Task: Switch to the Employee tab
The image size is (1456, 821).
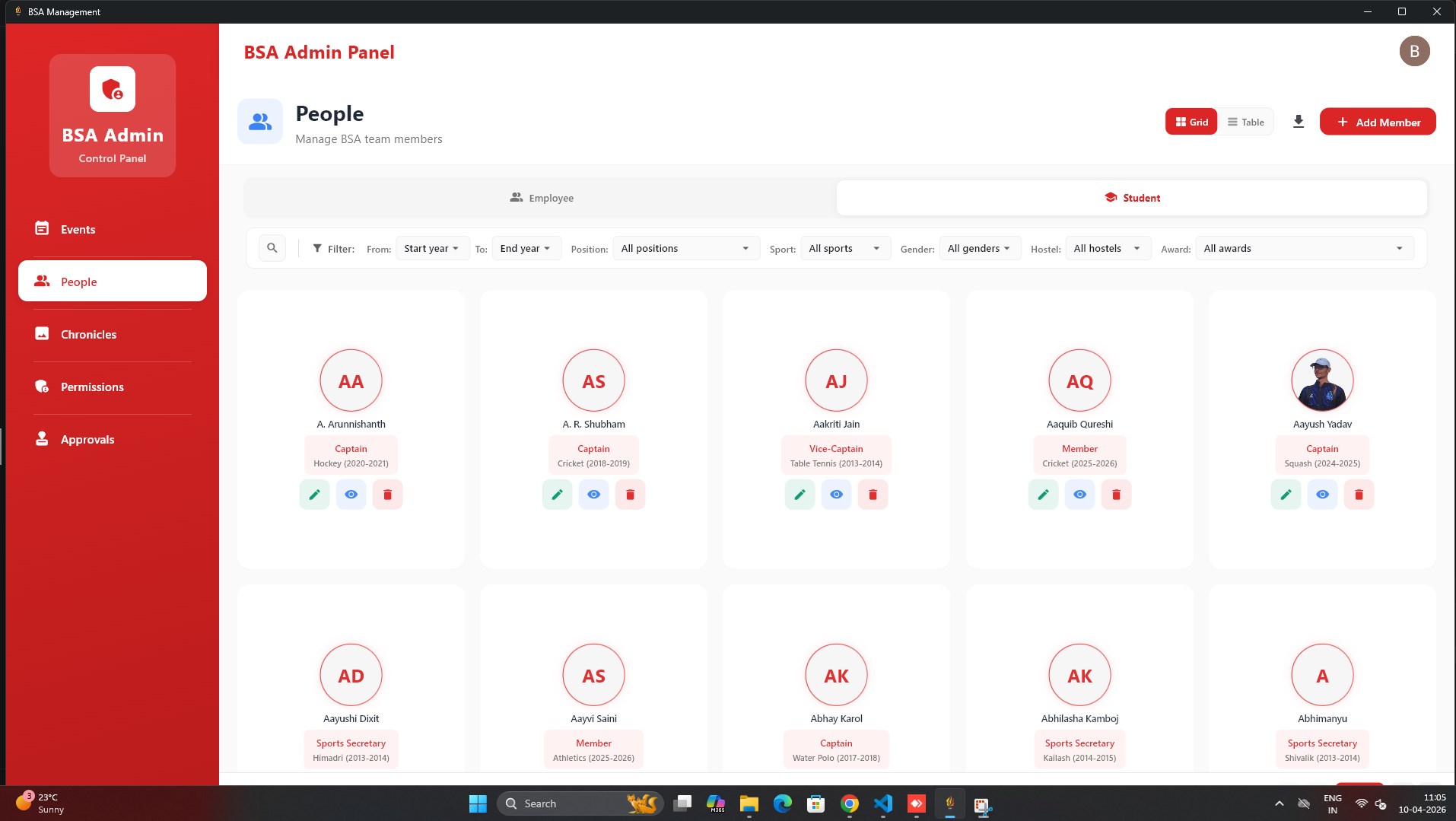Action: tap(541, 198)
